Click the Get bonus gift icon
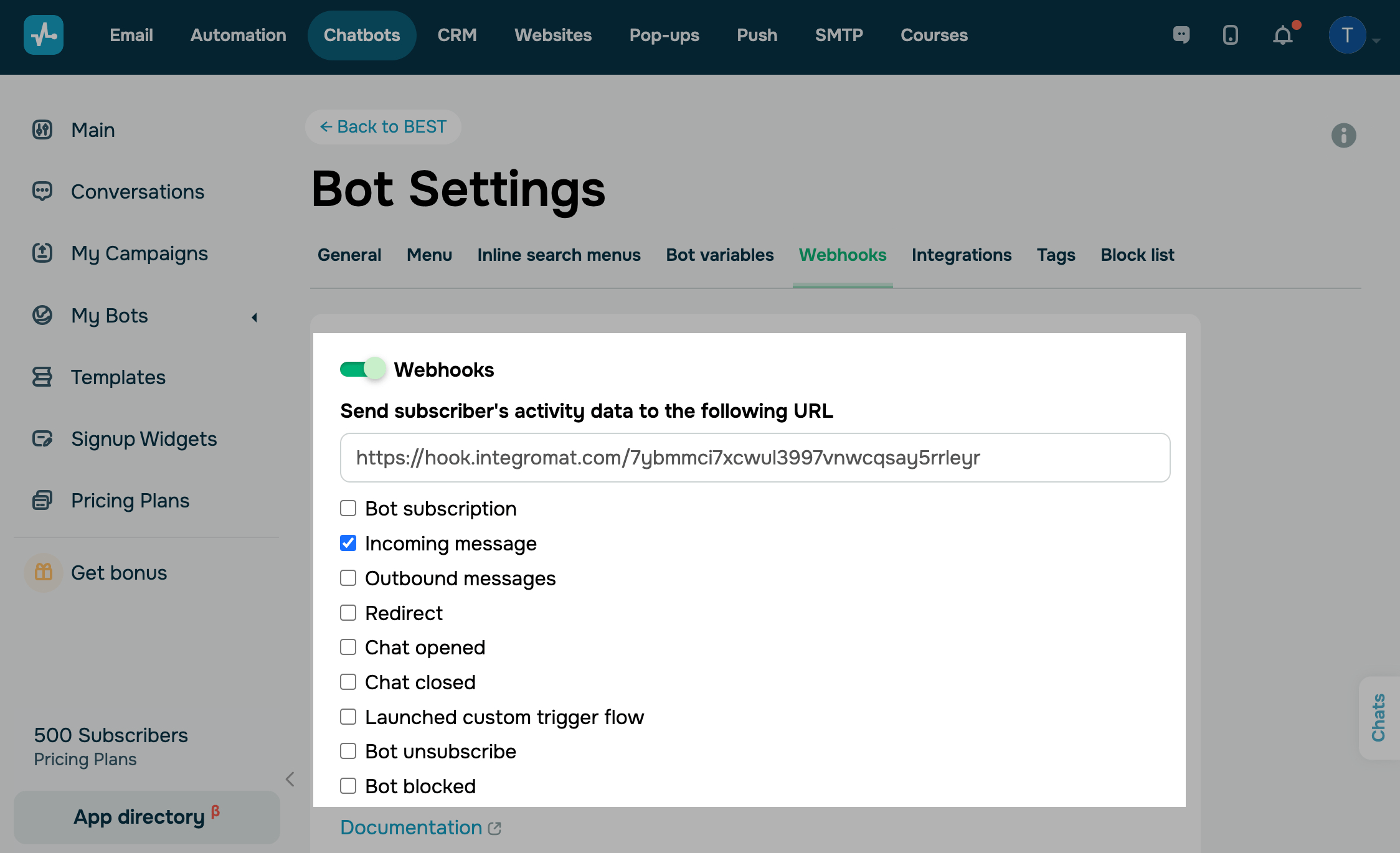 [43, 572]
